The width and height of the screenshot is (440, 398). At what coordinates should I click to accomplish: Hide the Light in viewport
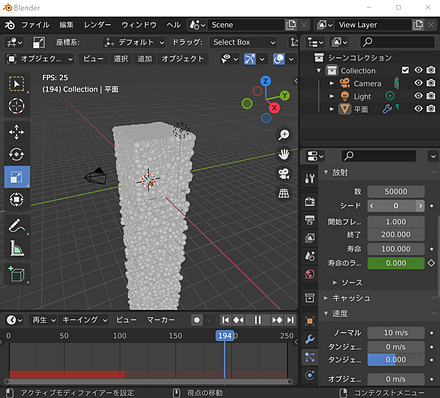(x=418, y=96)
